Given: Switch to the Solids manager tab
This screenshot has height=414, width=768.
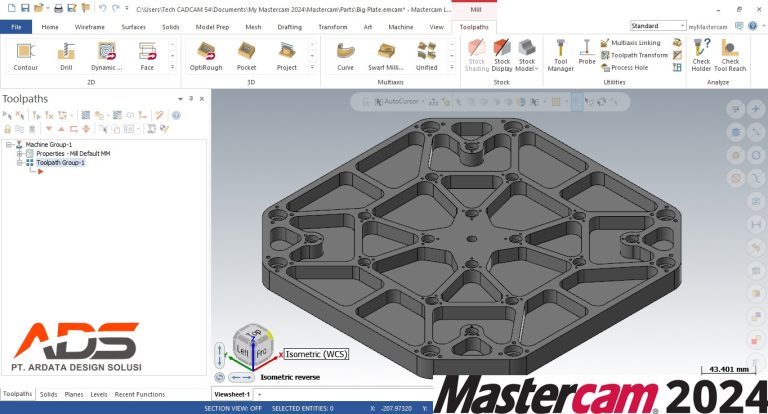Looking at the screenshot, I should (x=48, y=394).
